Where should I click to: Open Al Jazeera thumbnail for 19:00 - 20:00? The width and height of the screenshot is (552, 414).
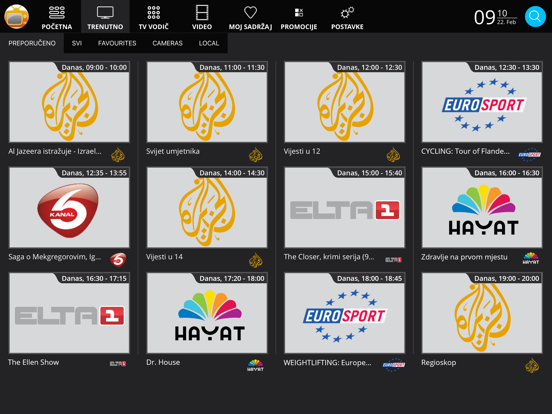point(482,313)
